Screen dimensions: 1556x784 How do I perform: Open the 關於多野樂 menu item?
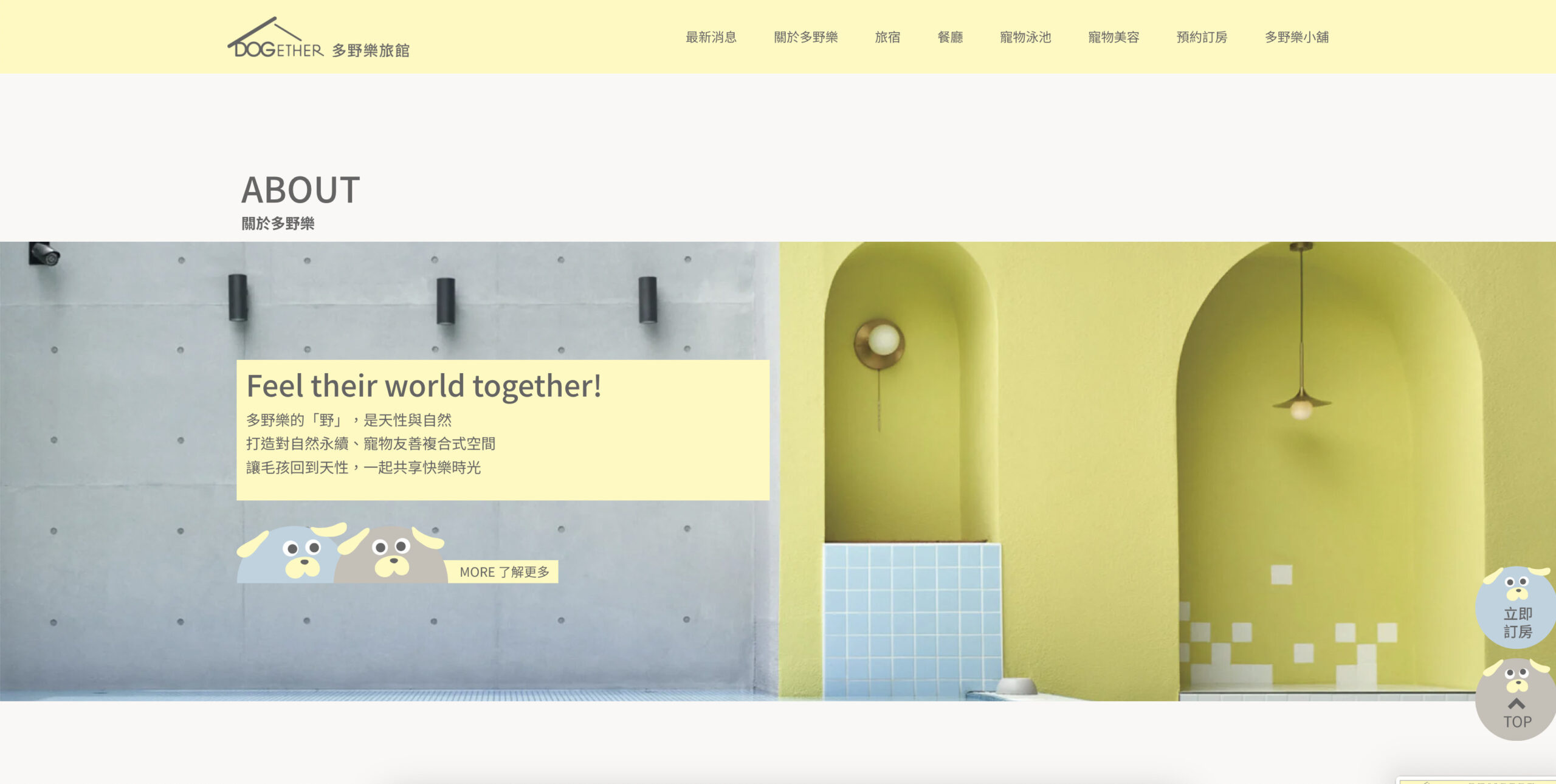(x=806, y=37)
